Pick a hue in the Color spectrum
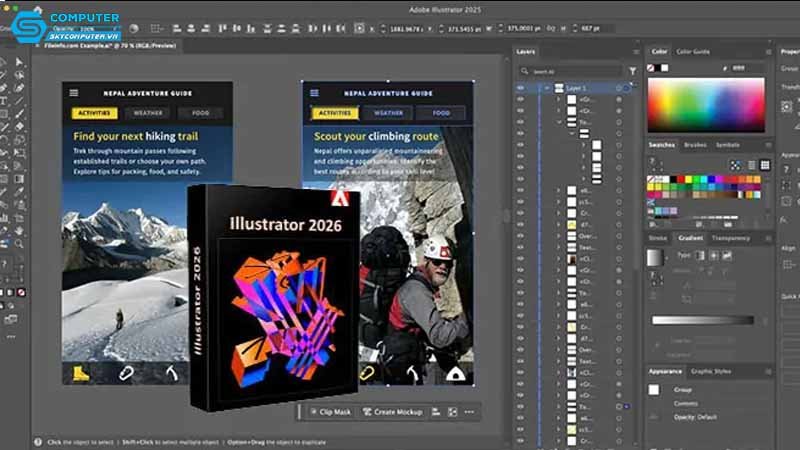800x450 pixels. [x=706, y=105]
